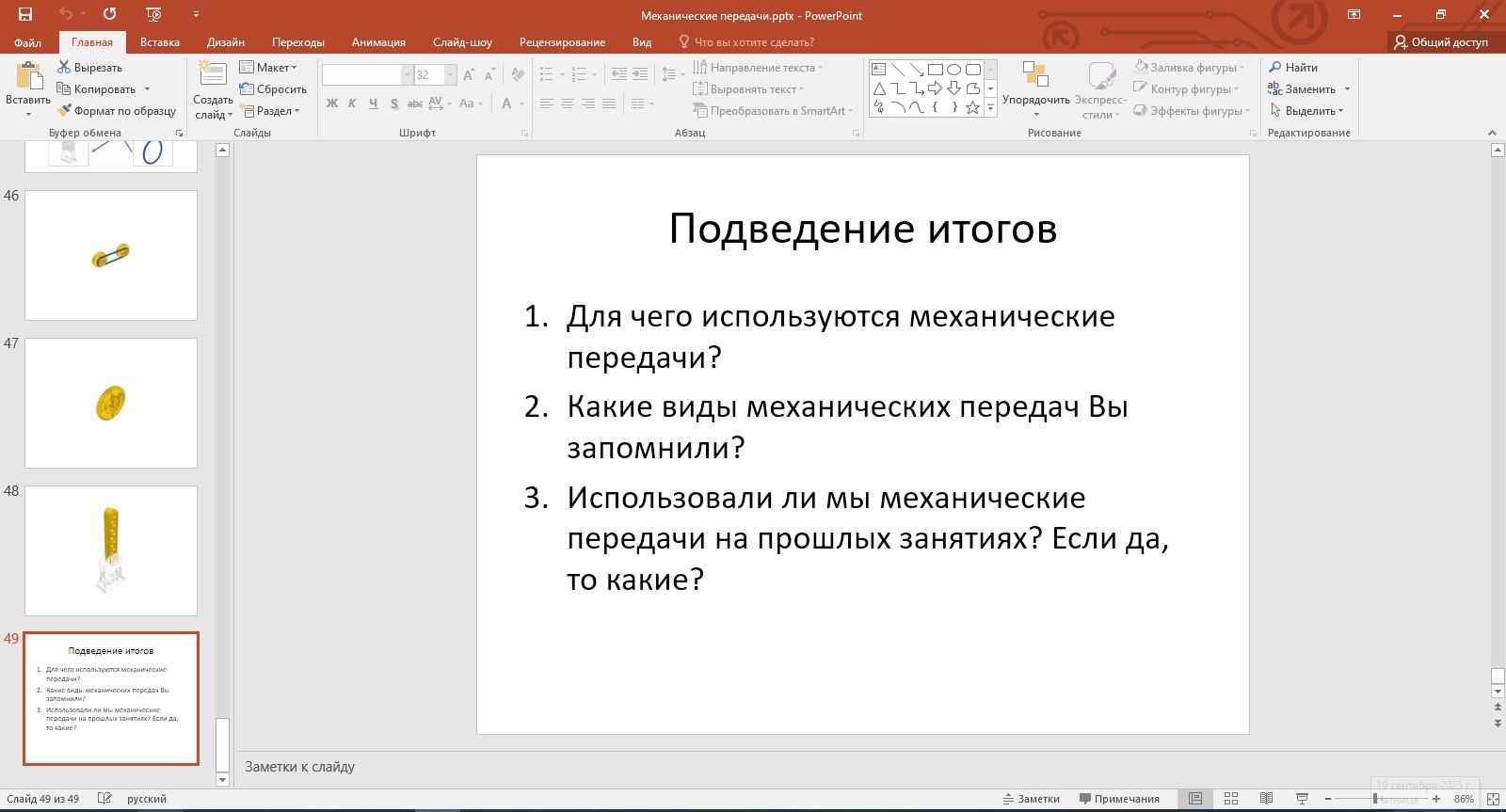Viewport: 1506px width, 812px height.
Task: Click Format Painter (Формат по образцу)
Action: 117,111
